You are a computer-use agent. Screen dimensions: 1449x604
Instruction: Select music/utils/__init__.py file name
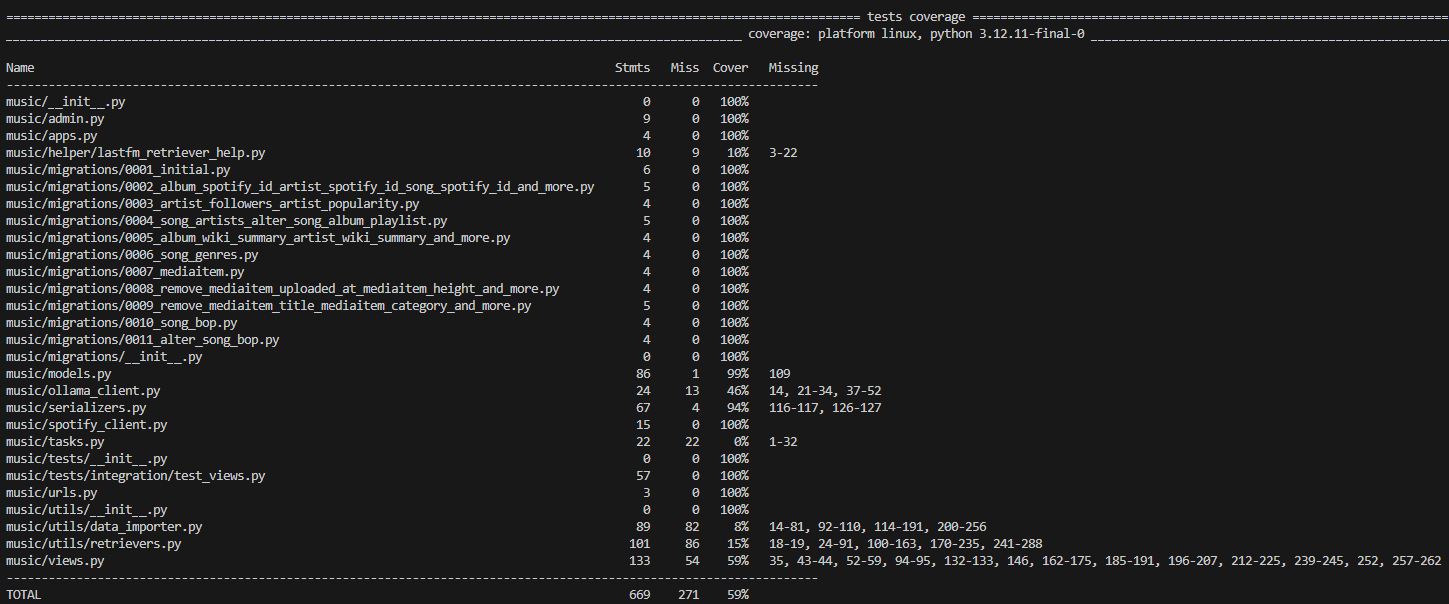87,510
